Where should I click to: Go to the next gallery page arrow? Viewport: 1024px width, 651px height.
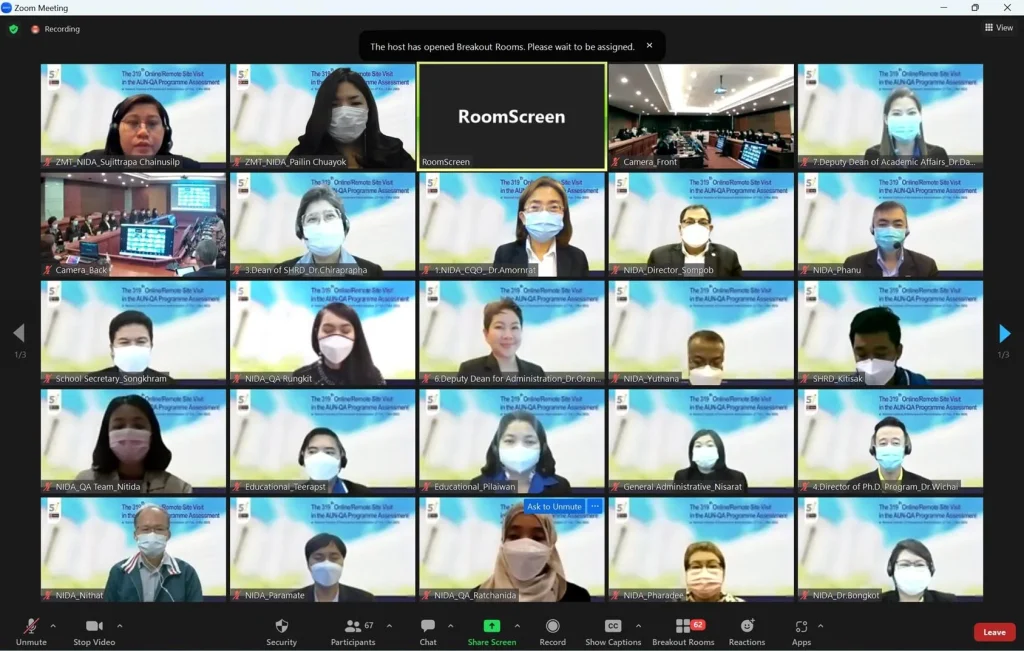[1005, 335]
